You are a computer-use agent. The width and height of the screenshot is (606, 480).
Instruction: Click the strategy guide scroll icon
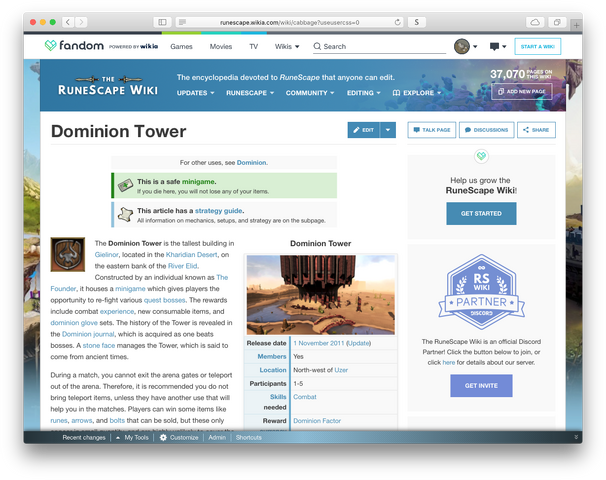[125, 214]
